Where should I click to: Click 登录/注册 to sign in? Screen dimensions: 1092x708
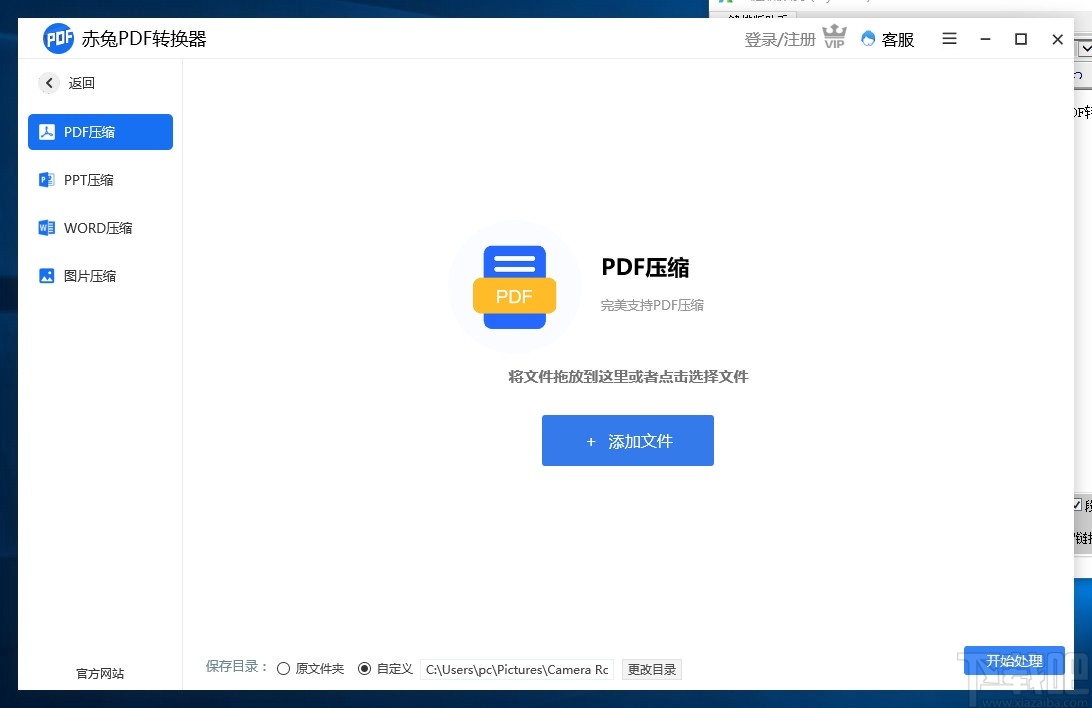pos(779,39)
